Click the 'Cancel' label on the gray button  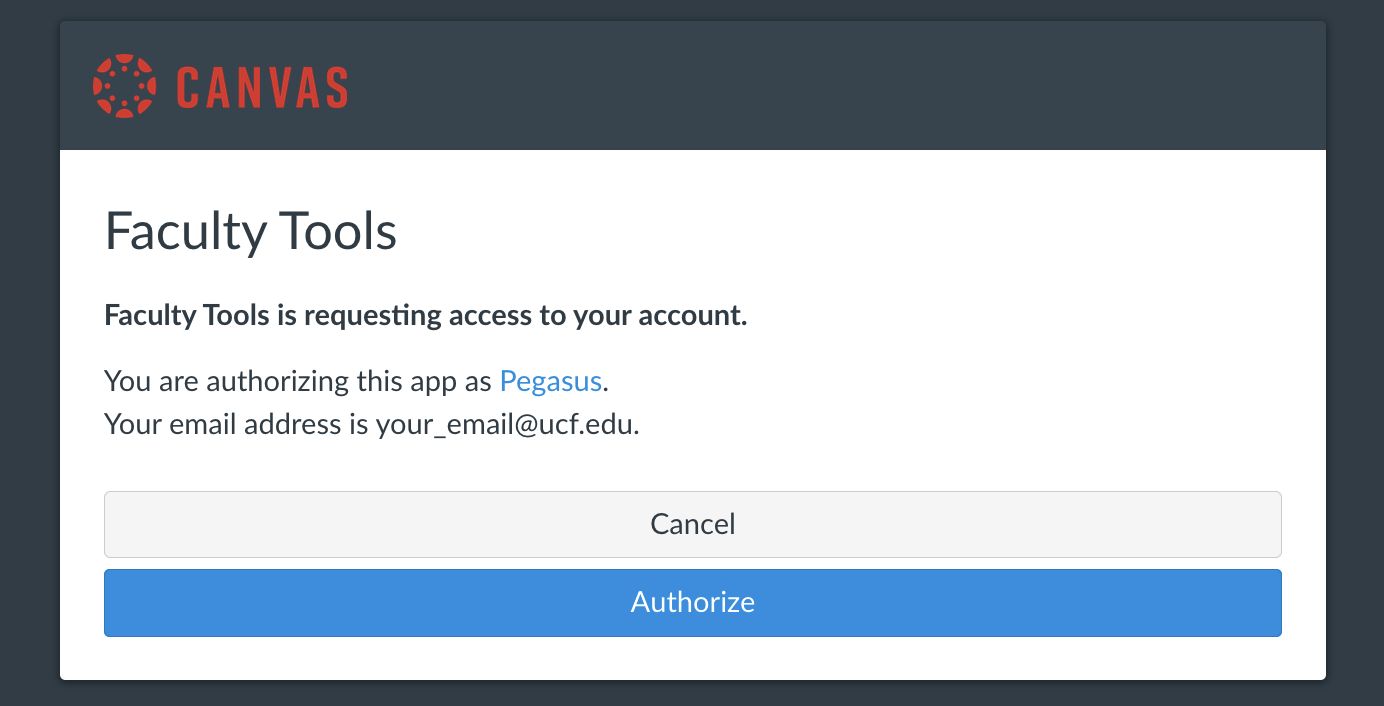coord(693,524)
